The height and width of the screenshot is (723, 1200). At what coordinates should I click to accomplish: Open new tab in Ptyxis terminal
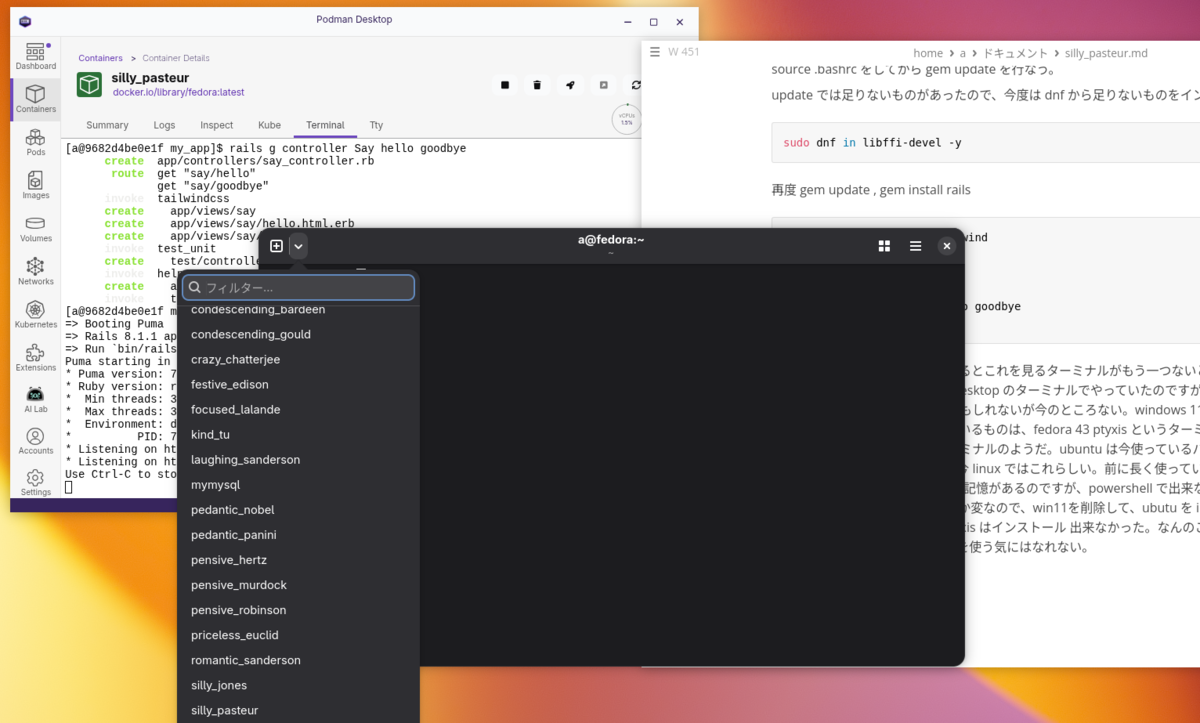(x=277, y=246)
